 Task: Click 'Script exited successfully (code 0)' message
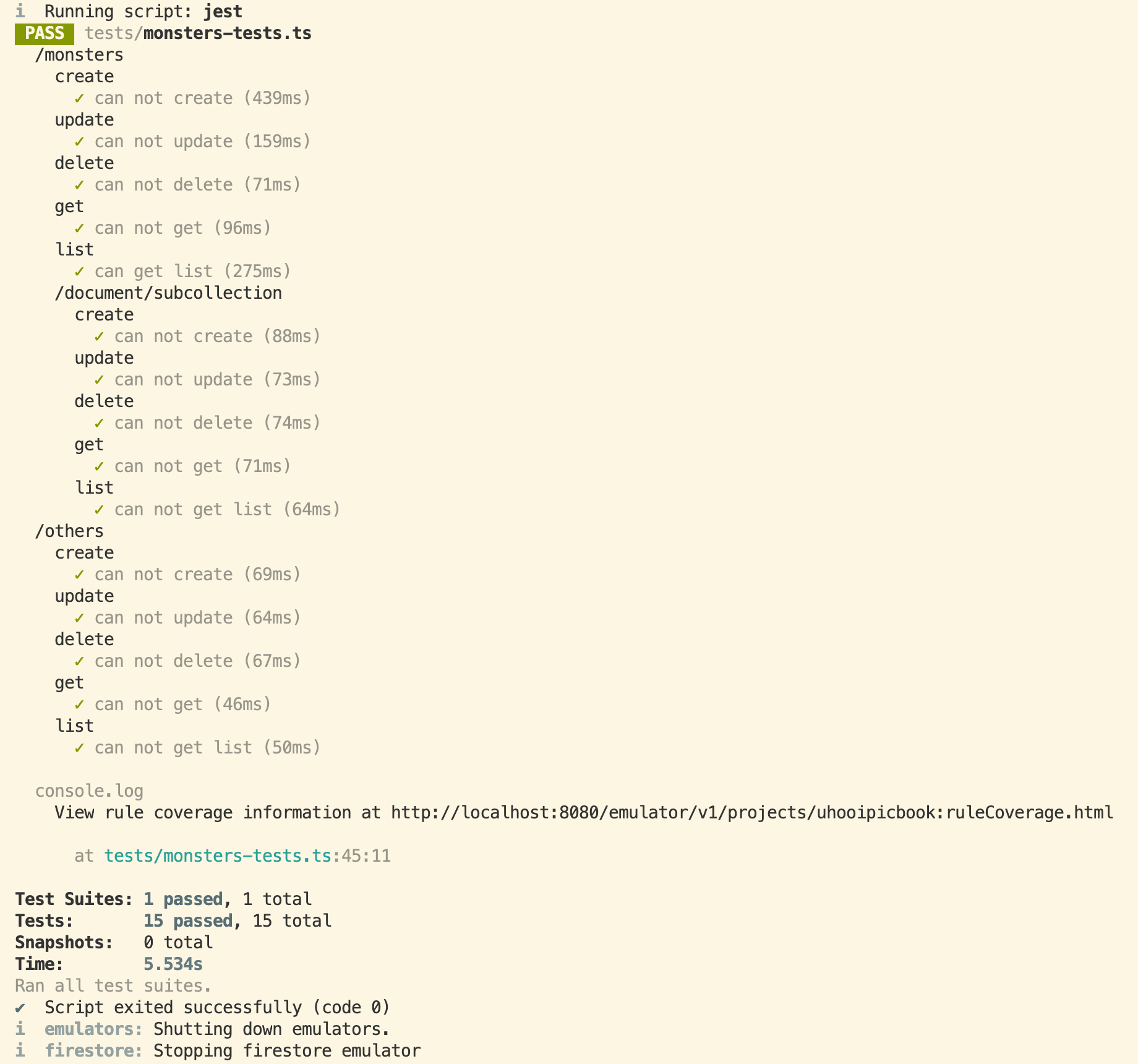tap(218, 1008)
